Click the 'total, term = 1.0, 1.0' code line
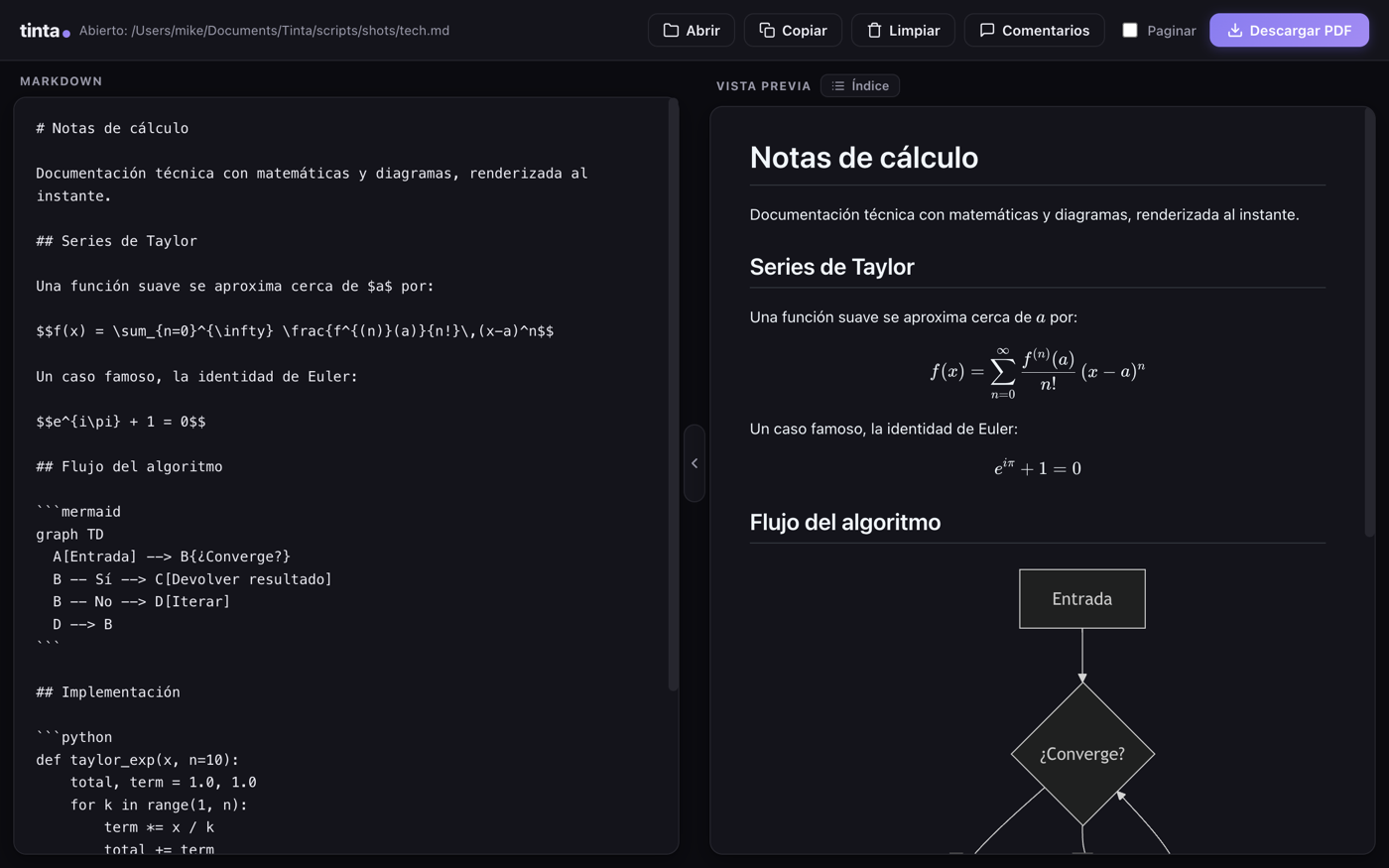 (163, 783)
